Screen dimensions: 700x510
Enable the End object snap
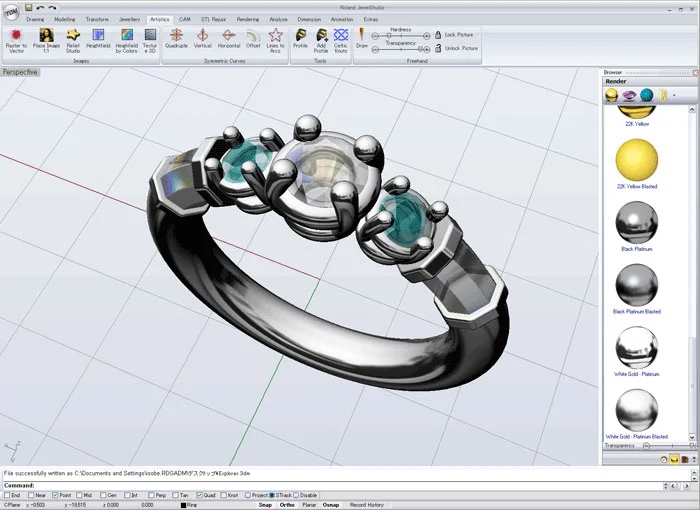(x=7, y=495)
